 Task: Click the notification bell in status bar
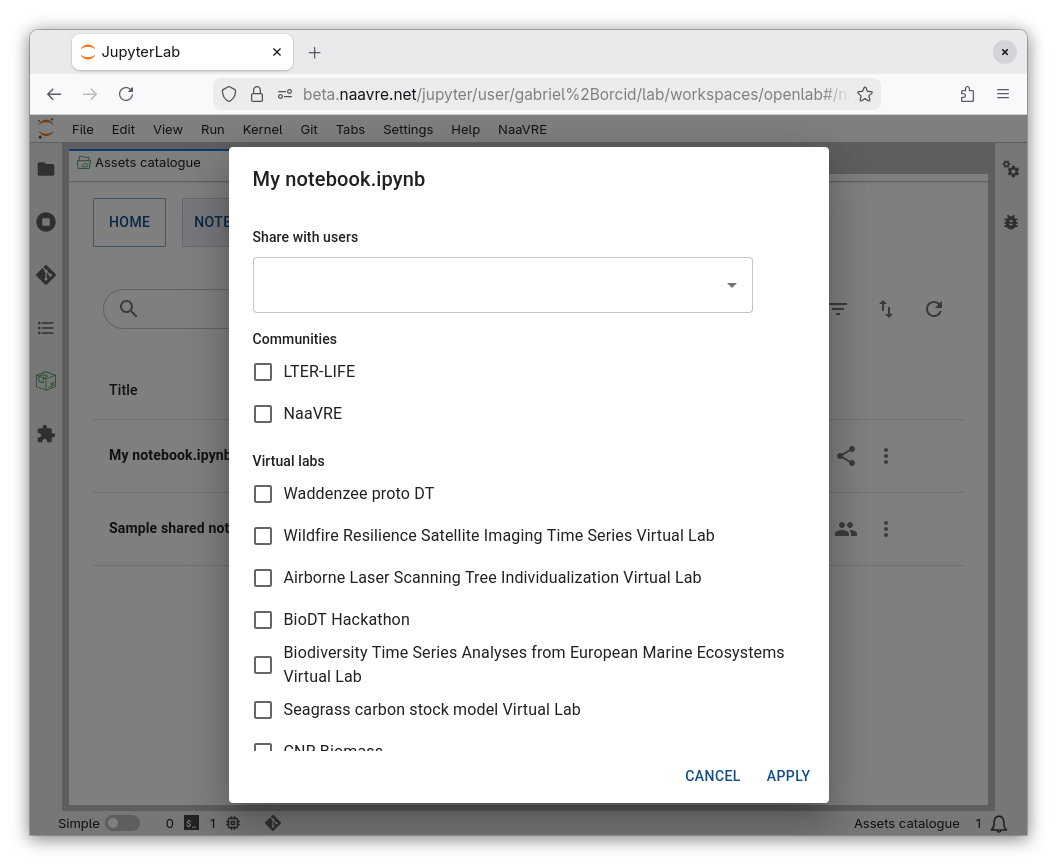pos(998,824)
